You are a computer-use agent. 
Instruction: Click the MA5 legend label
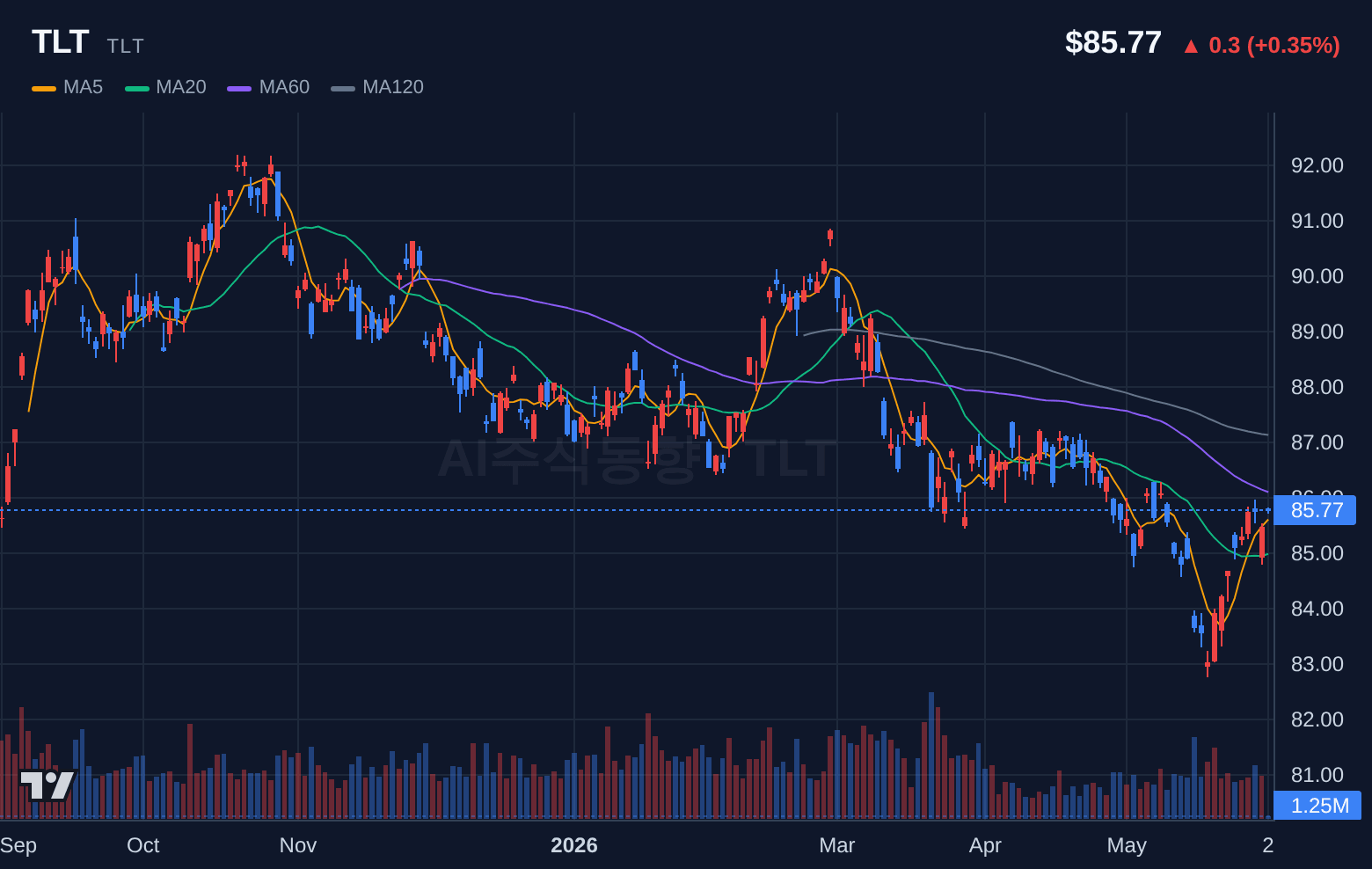pos(84,87)
